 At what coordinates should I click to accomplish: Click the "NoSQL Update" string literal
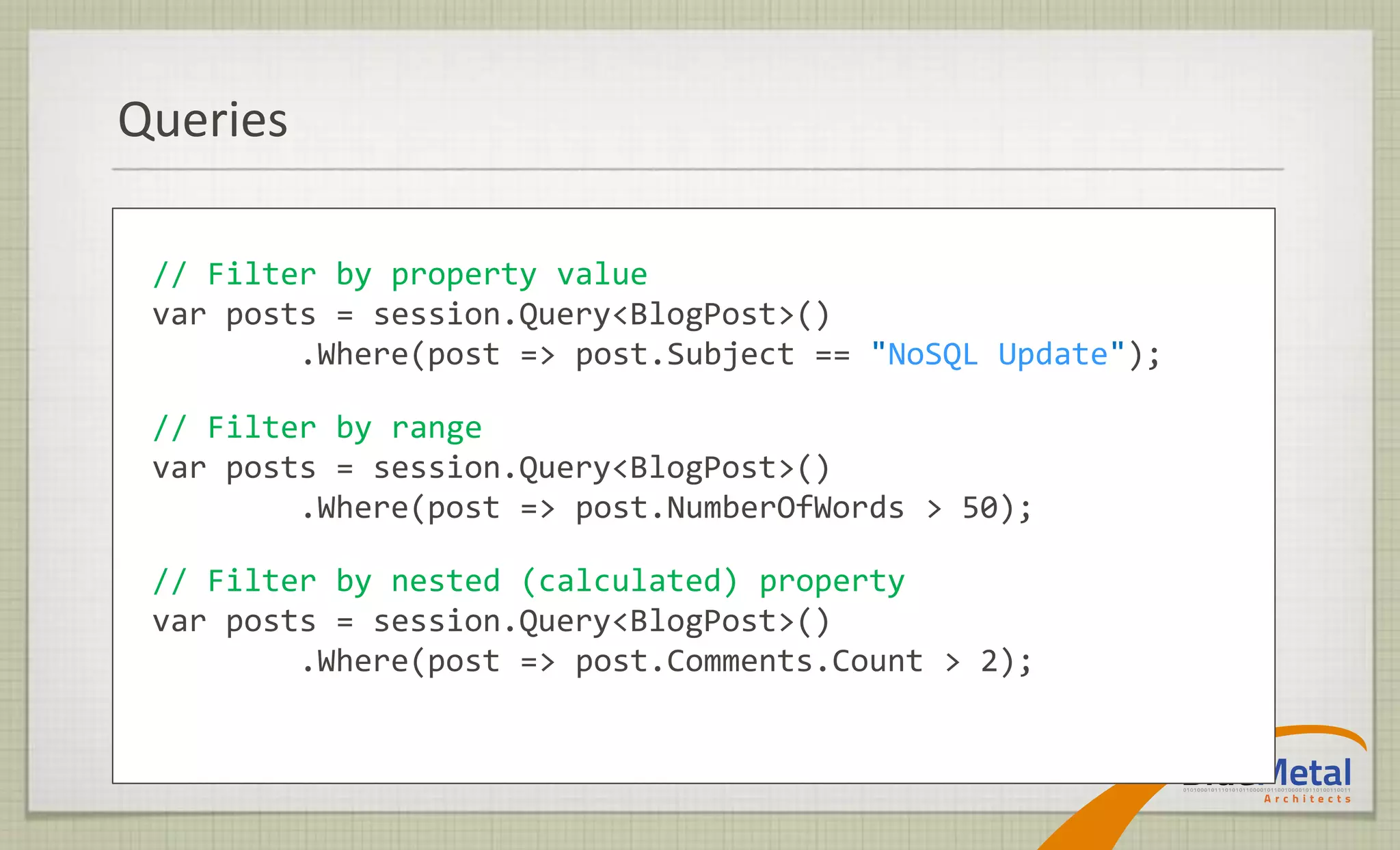(997, 354)
